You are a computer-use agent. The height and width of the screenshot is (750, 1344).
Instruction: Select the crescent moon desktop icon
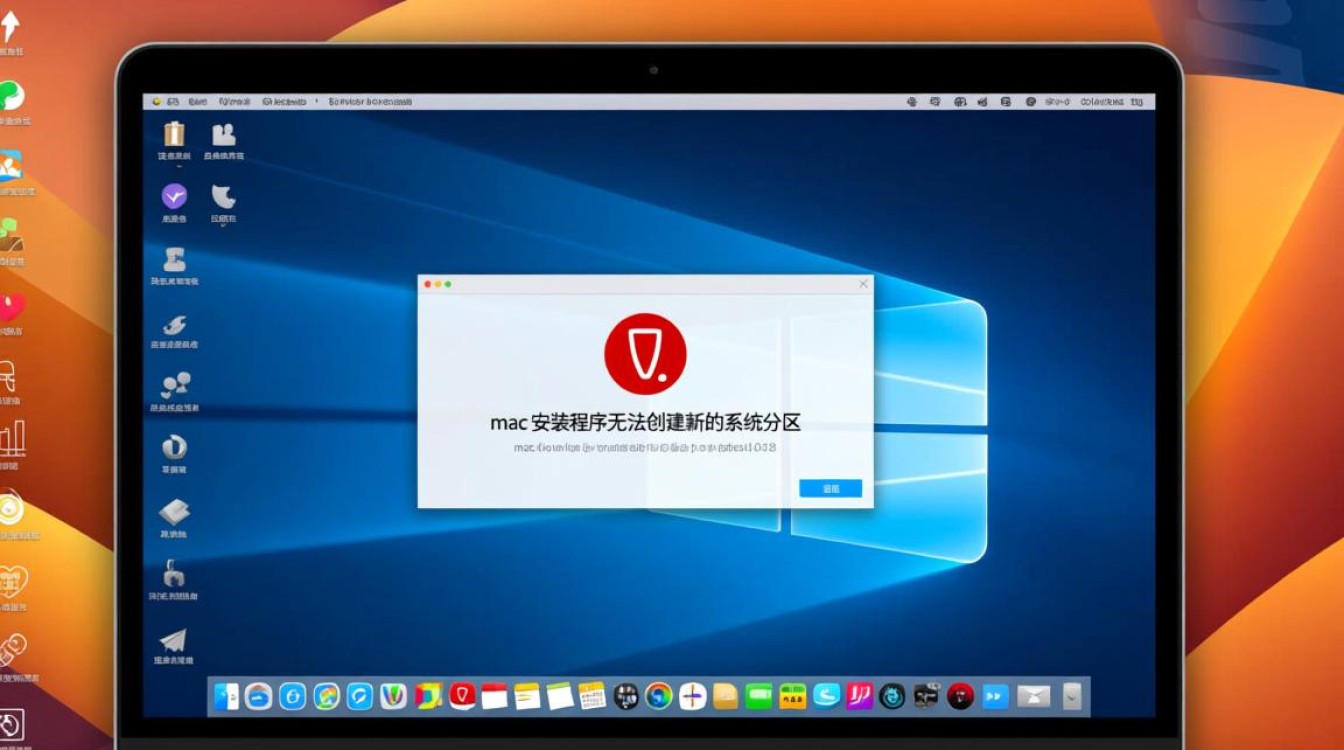tap(223, 196)
